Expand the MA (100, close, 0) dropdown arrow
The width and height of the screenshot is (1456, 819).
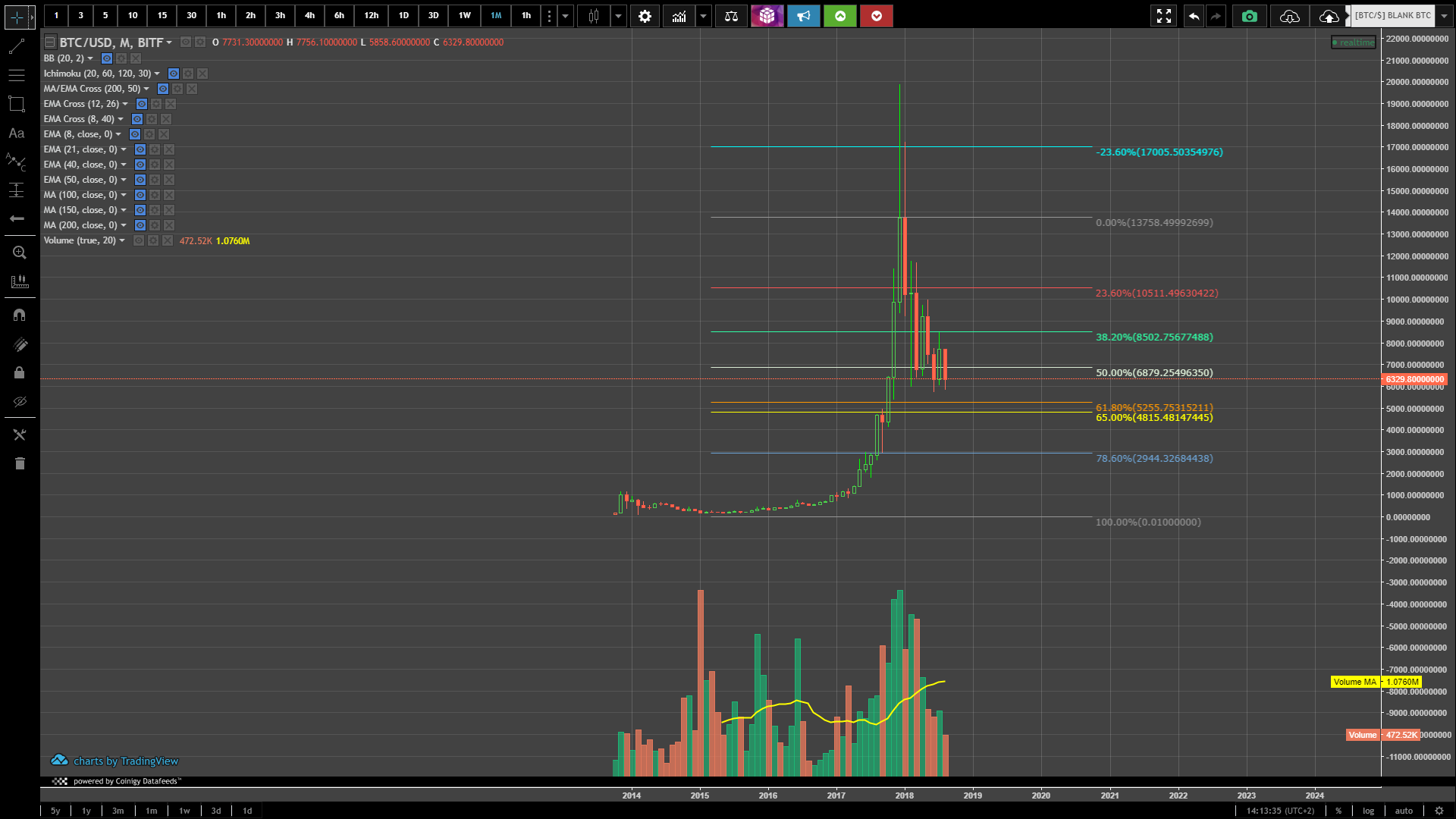(x=124, y=195)
